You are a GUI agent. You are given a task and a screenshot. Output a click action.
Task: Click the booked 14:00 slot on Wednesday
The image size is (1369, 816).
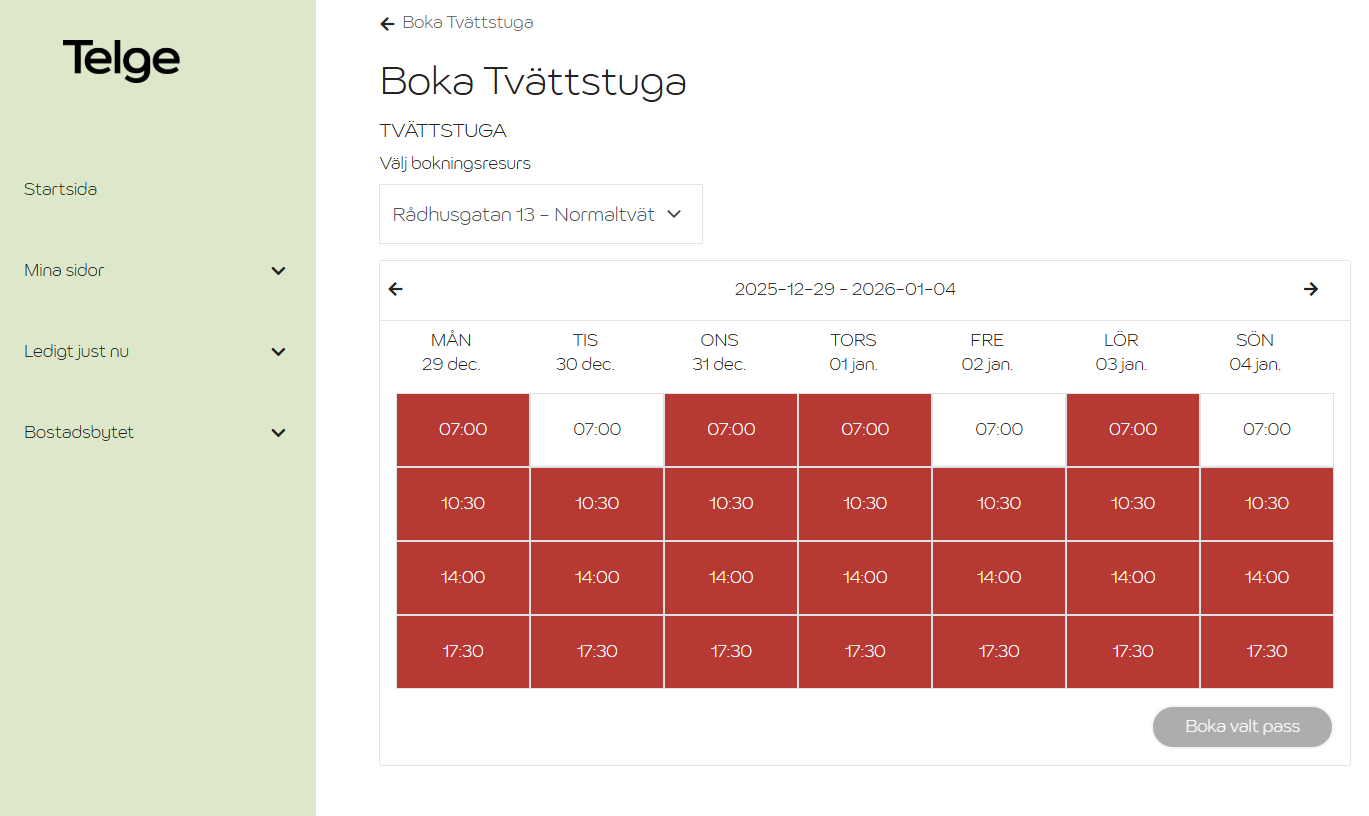731,578
